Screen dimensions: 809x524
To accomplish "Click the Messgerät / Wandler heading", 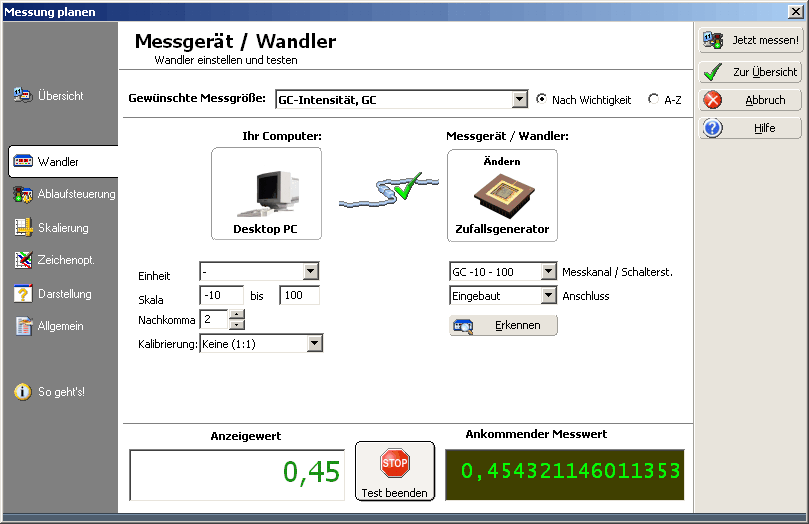I will [x=235, y=41].
